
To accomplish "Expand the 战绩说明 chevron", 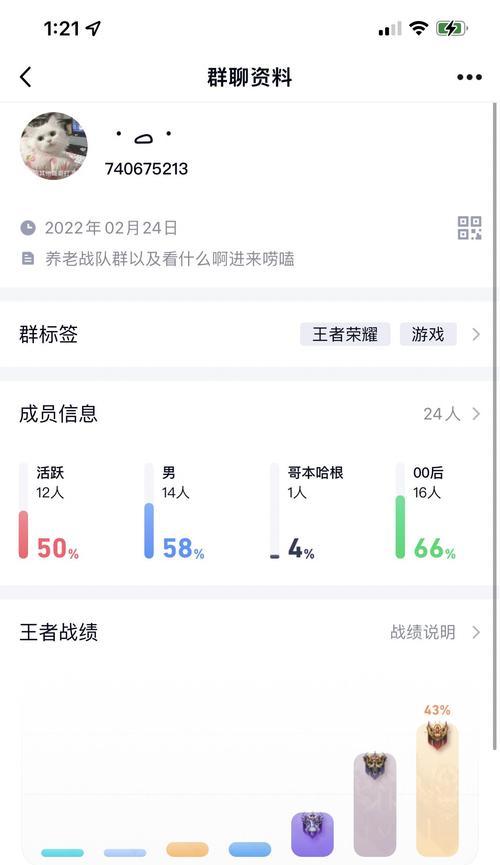I will tap(476, 632).
